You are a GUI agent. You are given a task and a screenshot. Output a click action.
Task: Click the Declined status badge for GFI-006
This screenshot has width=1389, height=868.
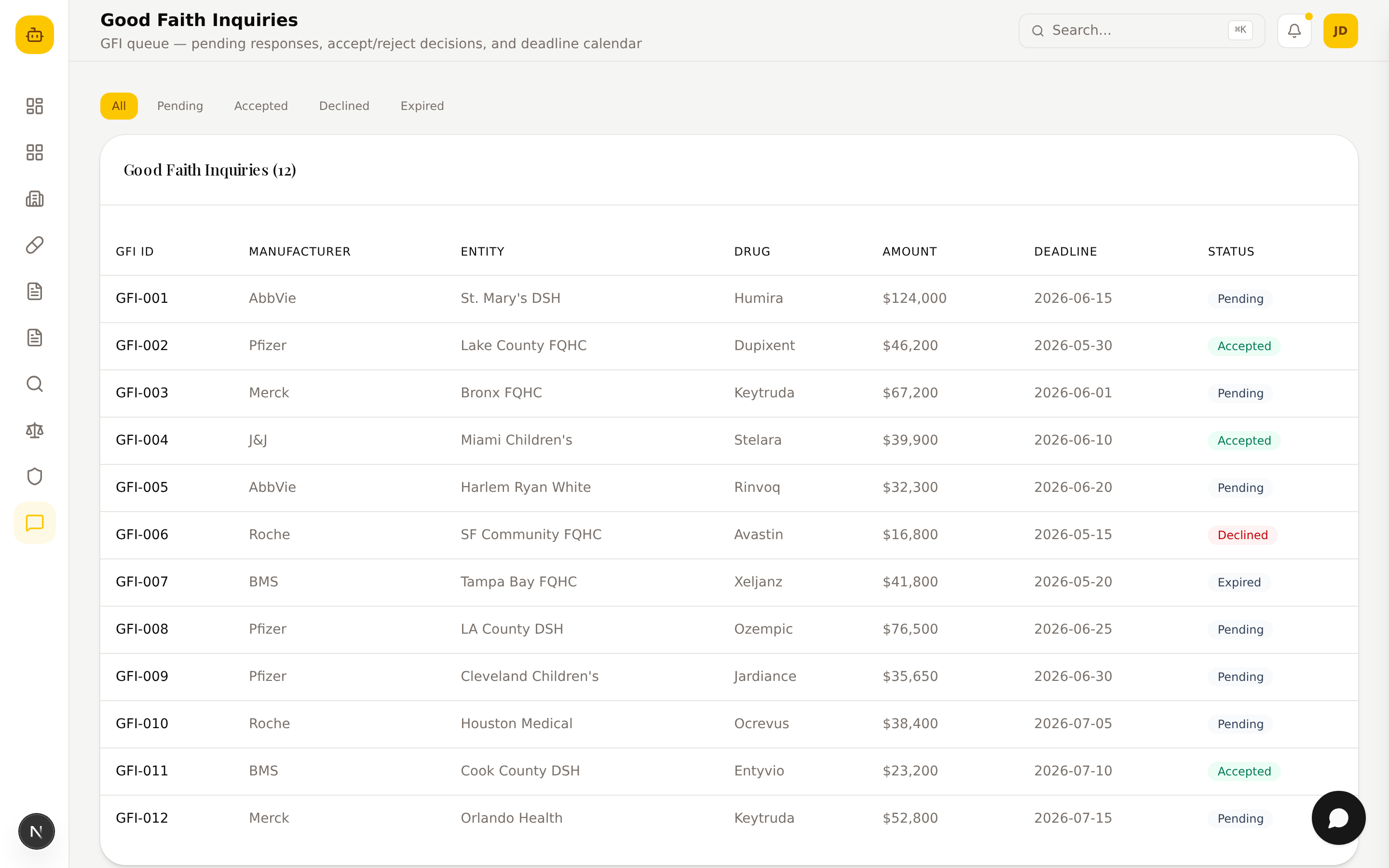(1243, 535)
